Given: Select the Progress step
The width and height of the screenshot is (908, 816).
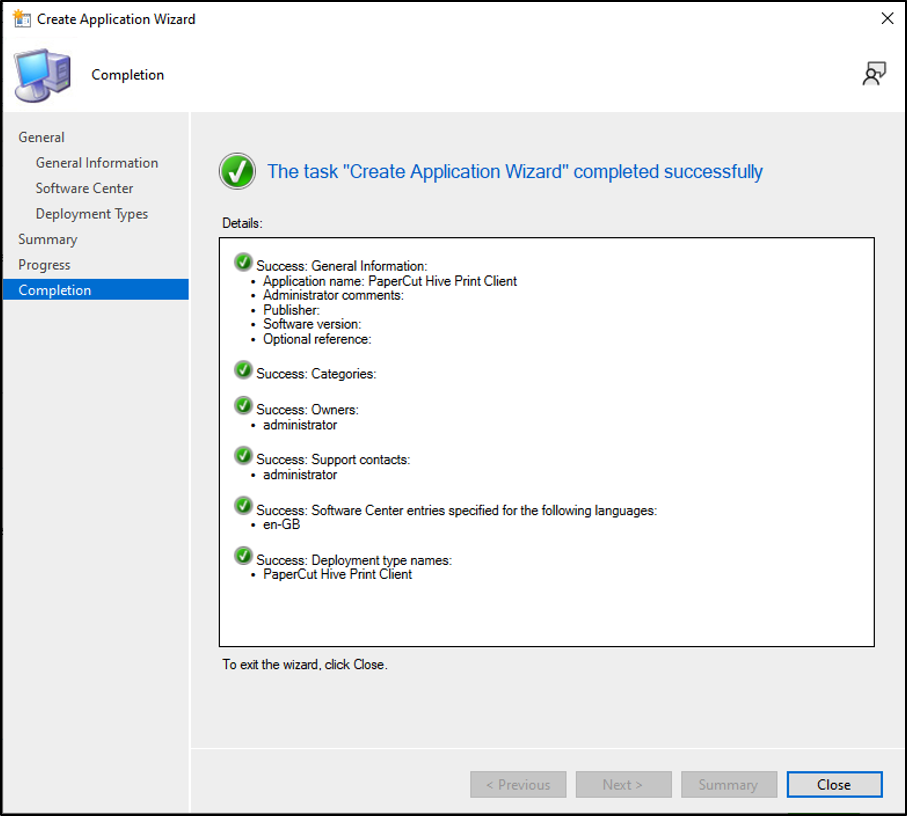Looking at the screenshot, I should coord(44,265).
